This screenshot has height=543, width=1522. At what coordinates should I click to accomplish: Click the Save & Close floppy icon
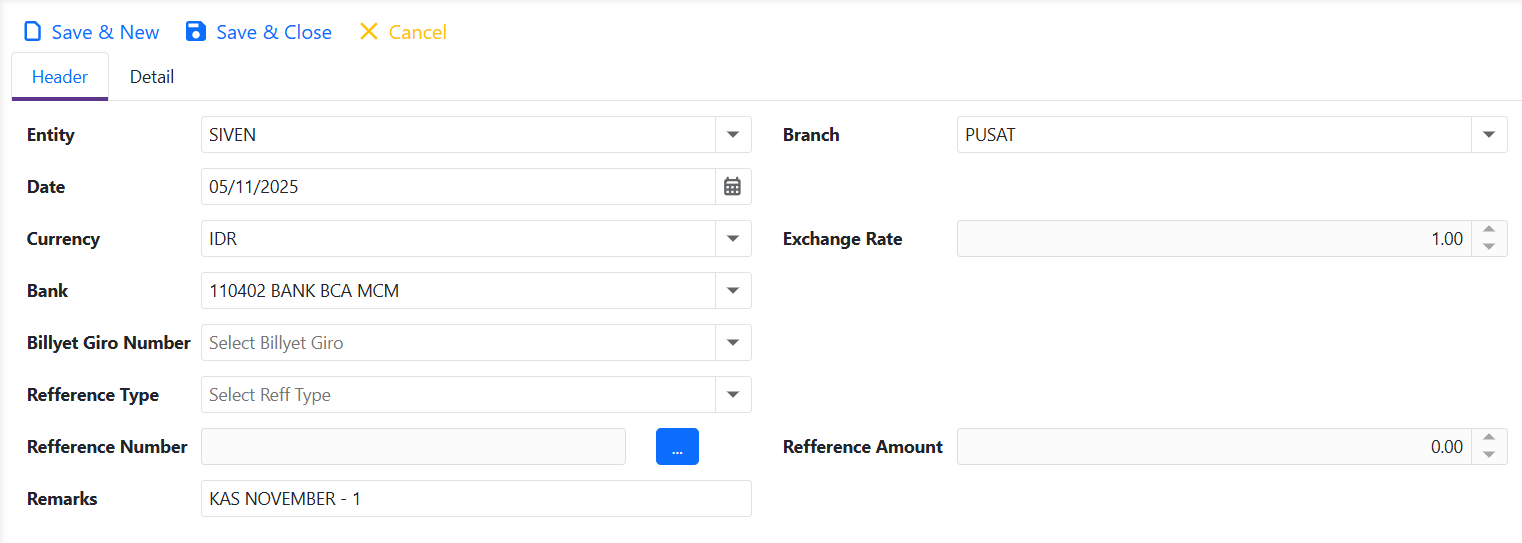point(196,32)
